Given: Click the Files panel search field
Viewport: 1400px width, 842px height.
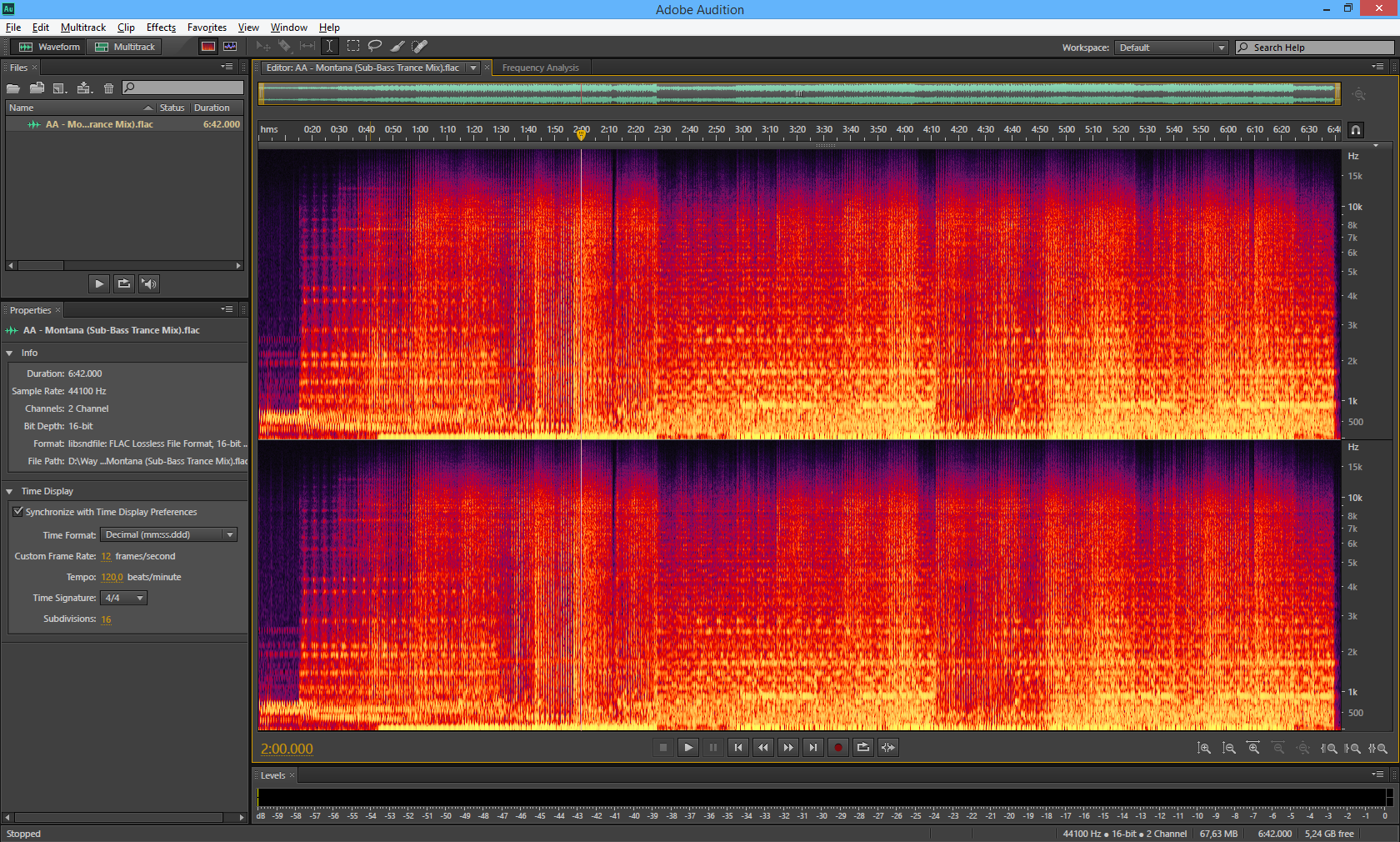Looking at the screenshot, I should point(182,88).
